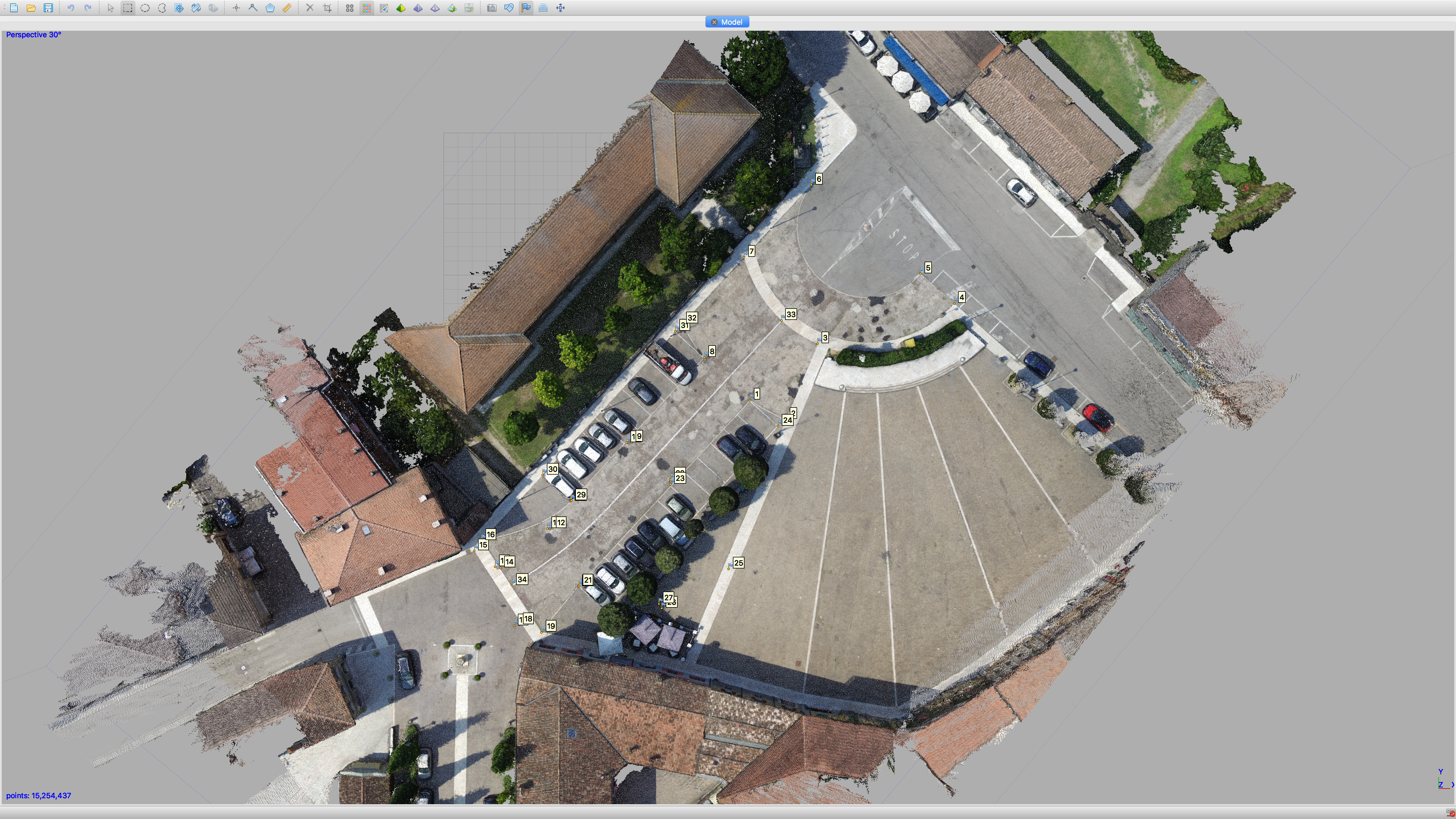Reset the model view
Screen dimensions: 1456x819
pos(560,8)
